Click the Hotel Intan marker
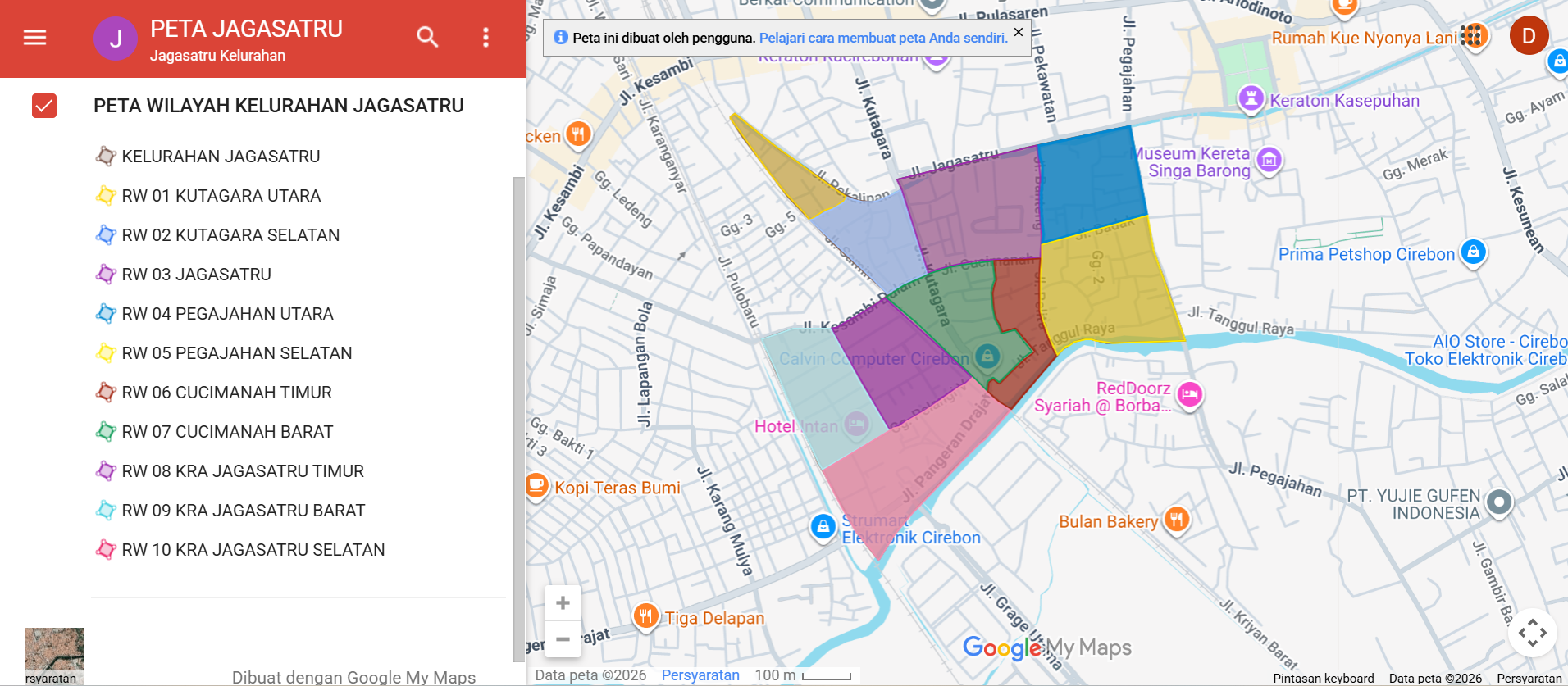1568x686 pixels. click(856, 424)
